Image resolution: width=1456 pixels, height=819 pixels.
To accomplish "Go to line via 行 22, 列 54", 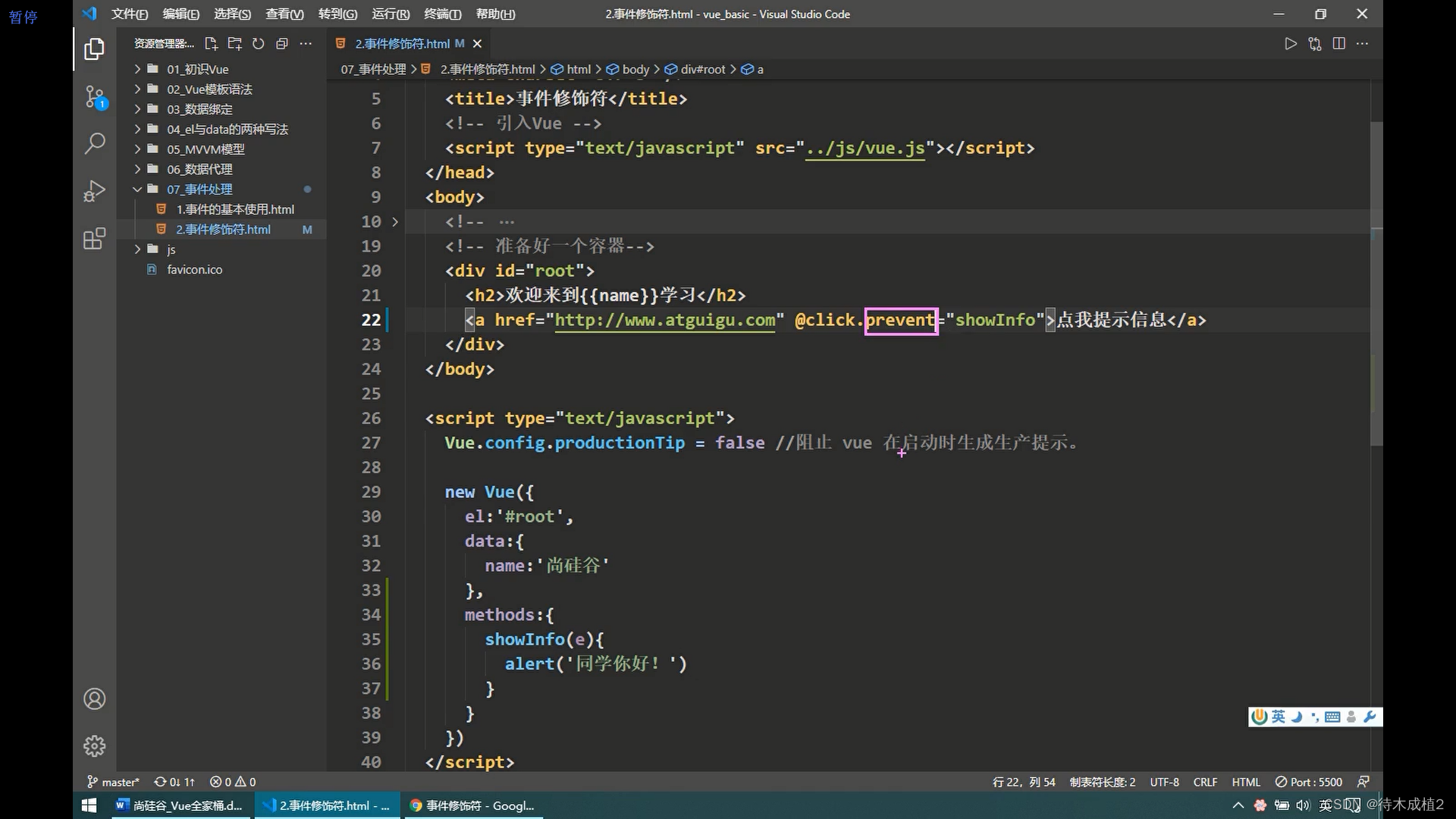I will (1024, 782).
